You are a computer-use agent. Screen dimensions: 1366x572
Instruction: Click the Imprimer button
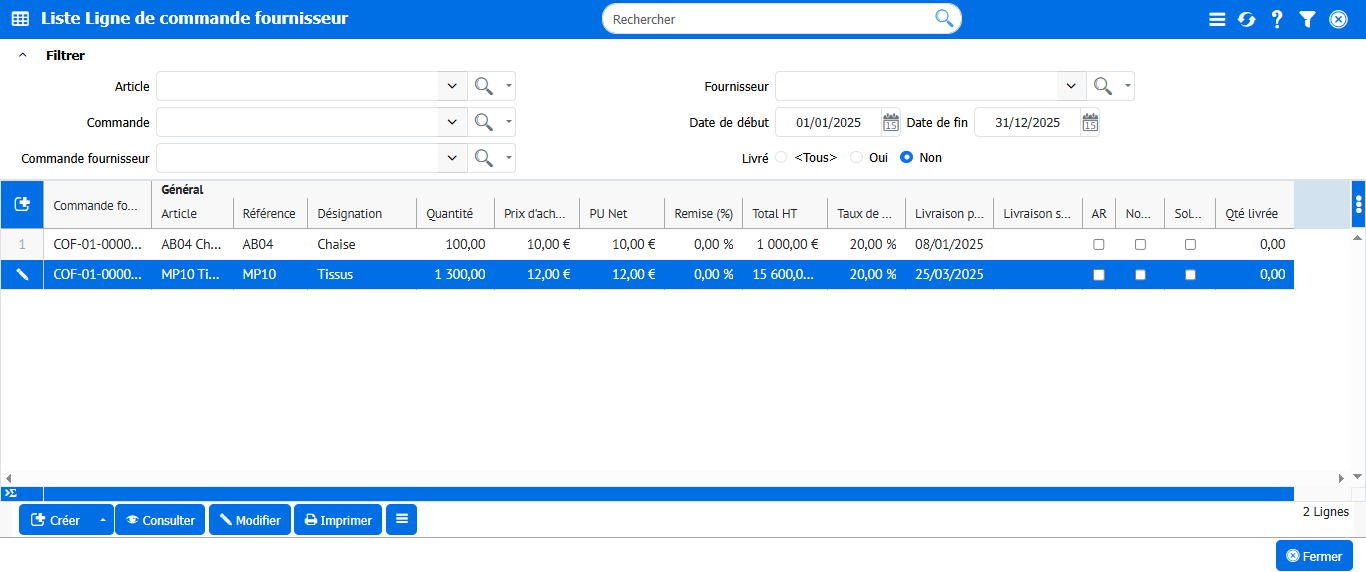pos(338,520)
